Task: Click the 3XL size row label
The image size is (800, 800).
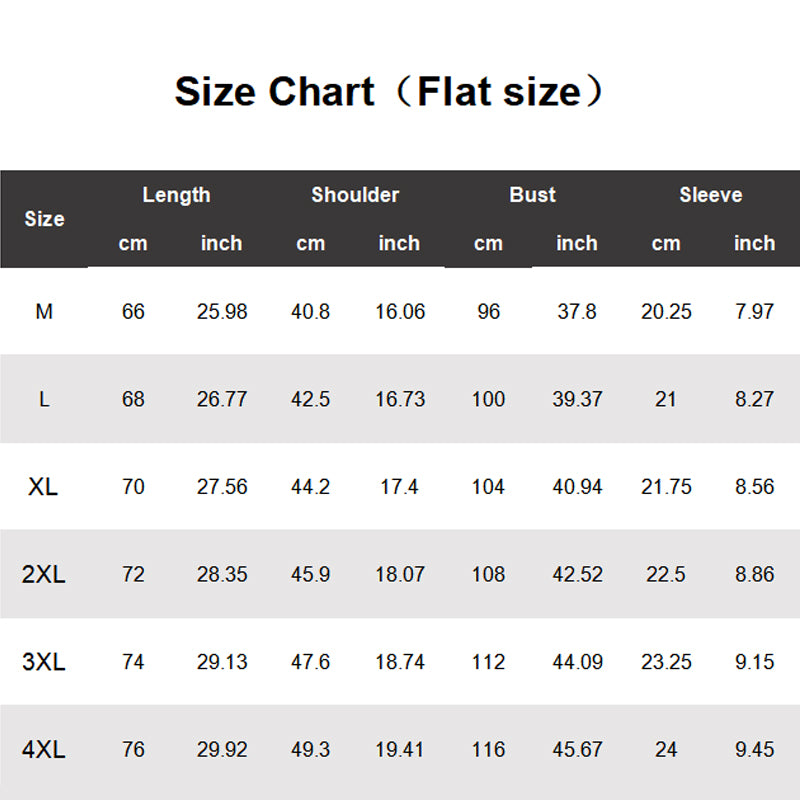Action: click(x=44, y=662)
